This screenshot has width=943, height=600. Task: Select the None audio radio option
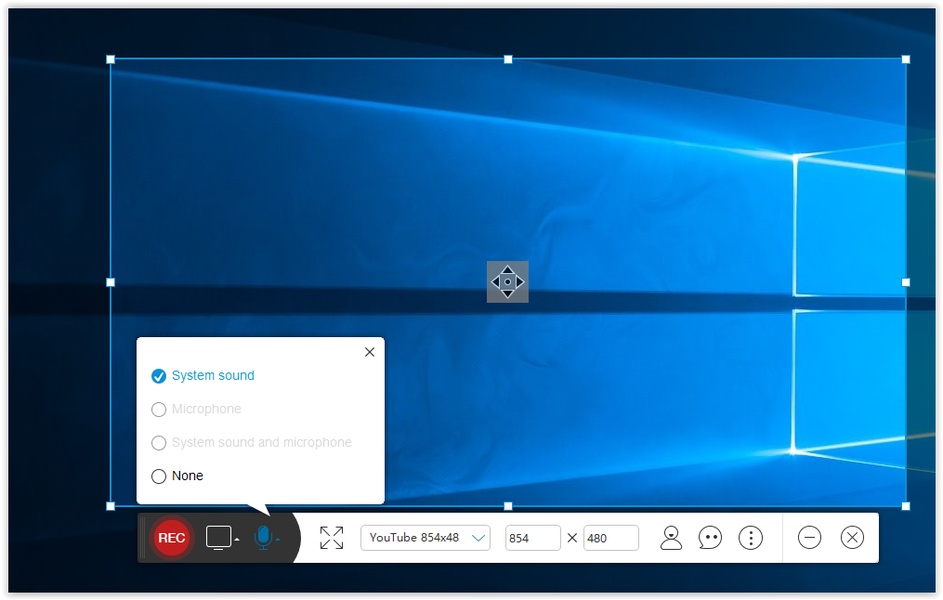[x=158, y=476]
